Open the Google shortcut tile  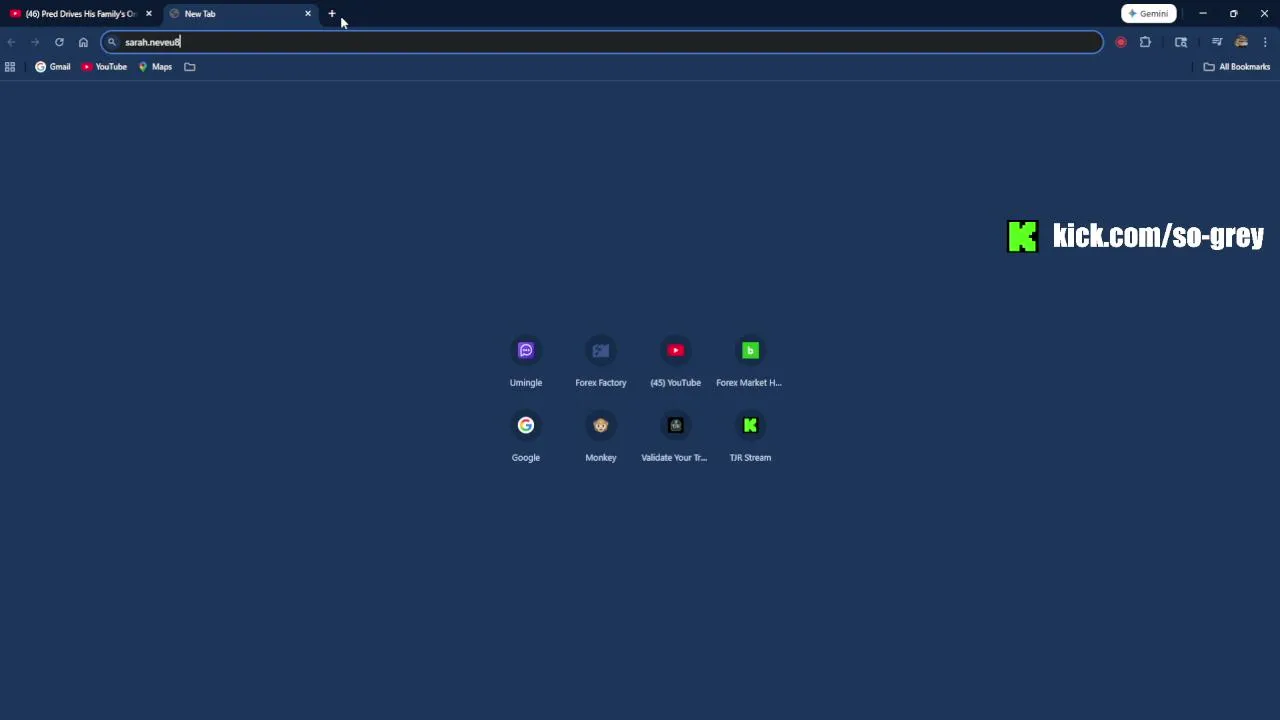pyautogui.click(x=526, y=436)
